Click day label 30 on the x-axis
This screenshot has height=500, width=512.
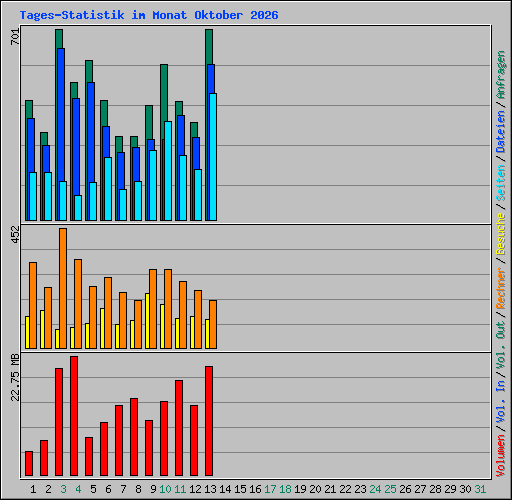coord(465,489)
